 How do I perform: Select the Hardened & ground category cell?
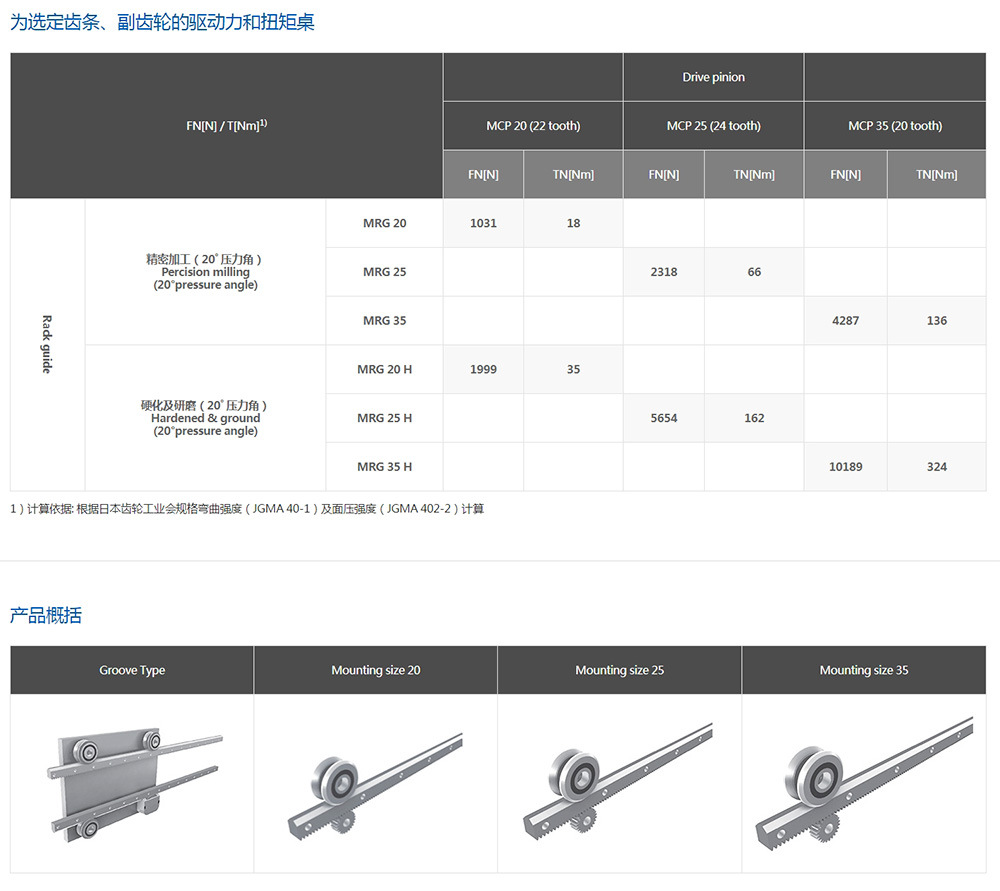[205, 418]
